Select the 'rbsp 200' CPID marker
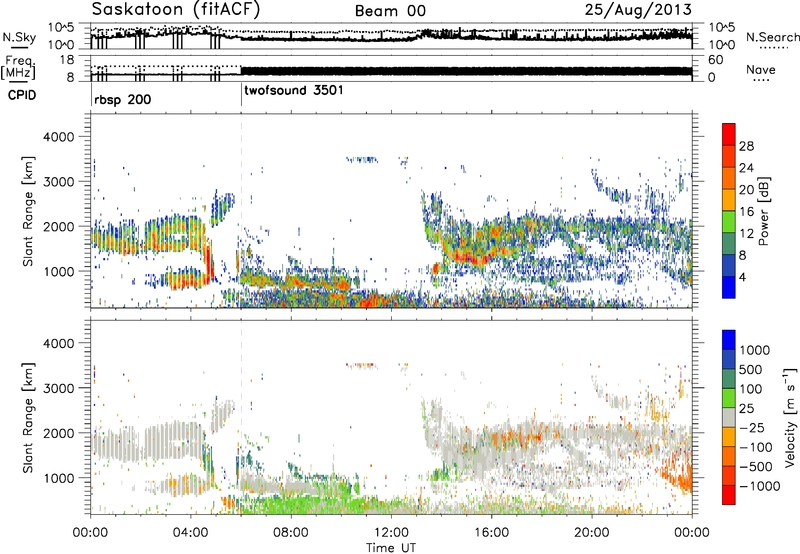The image size is (800, 554). [122, 99]
